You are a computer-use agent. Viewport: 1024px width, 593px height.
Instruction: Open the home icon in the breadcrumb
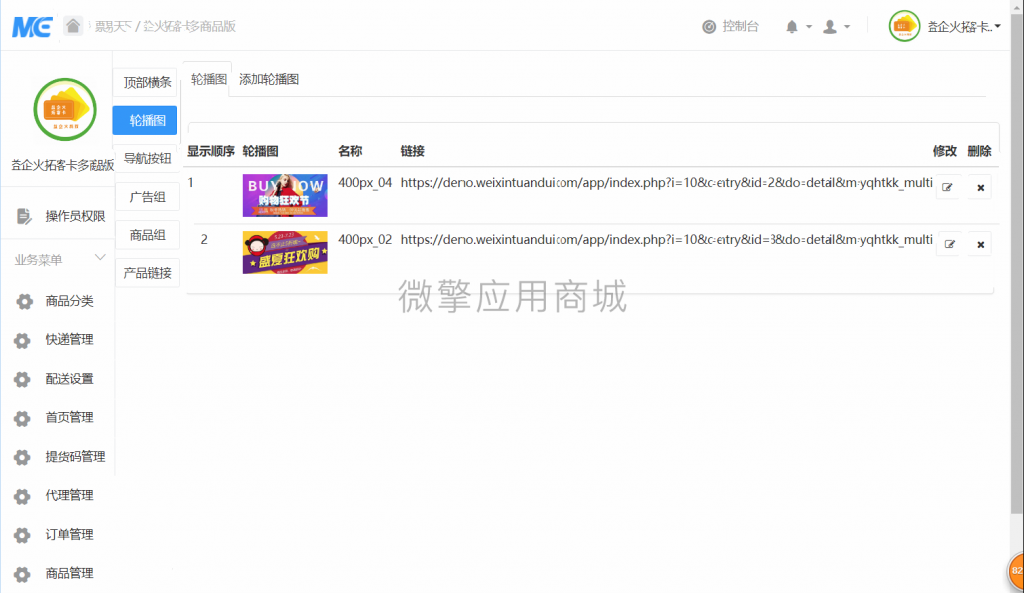(x=72, y=26)
